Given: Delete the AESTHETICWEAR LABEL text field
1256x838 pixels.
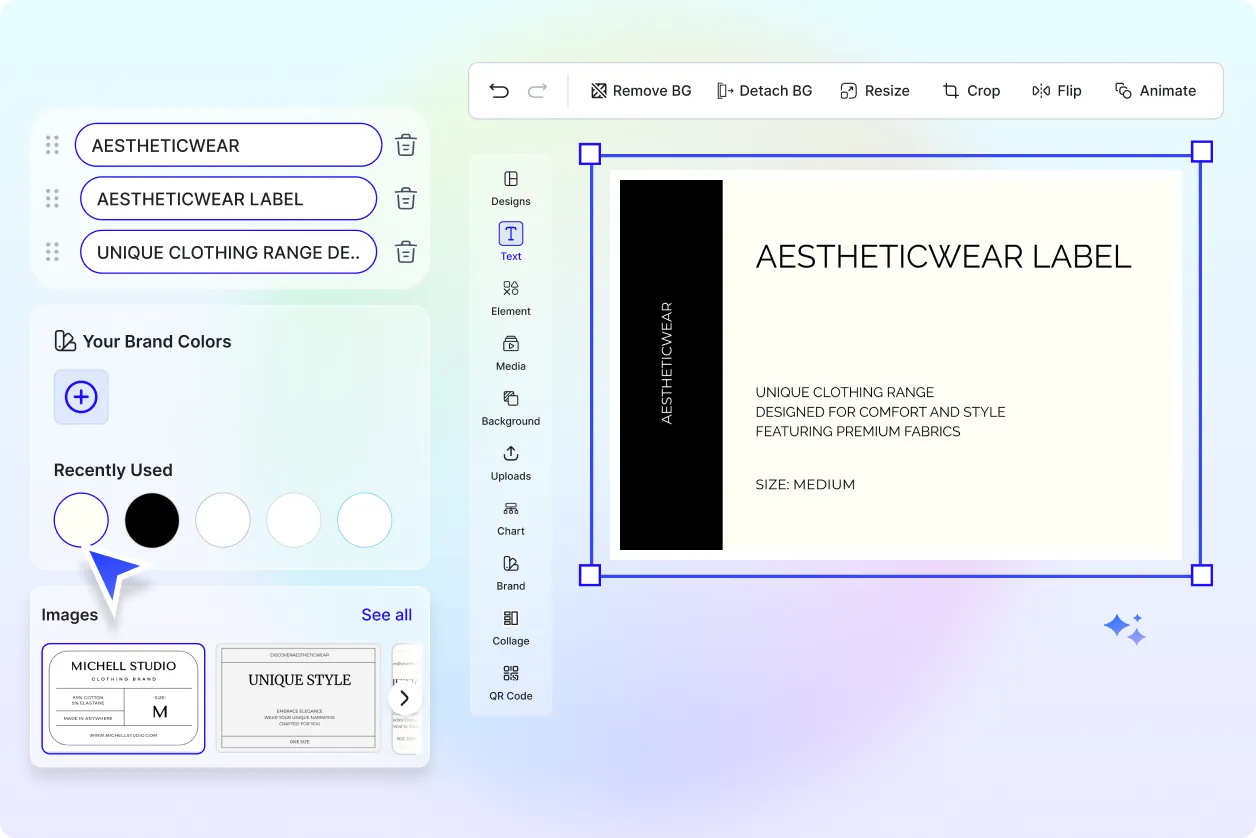Looking at the screenshot, I should (x=405, y=198).
